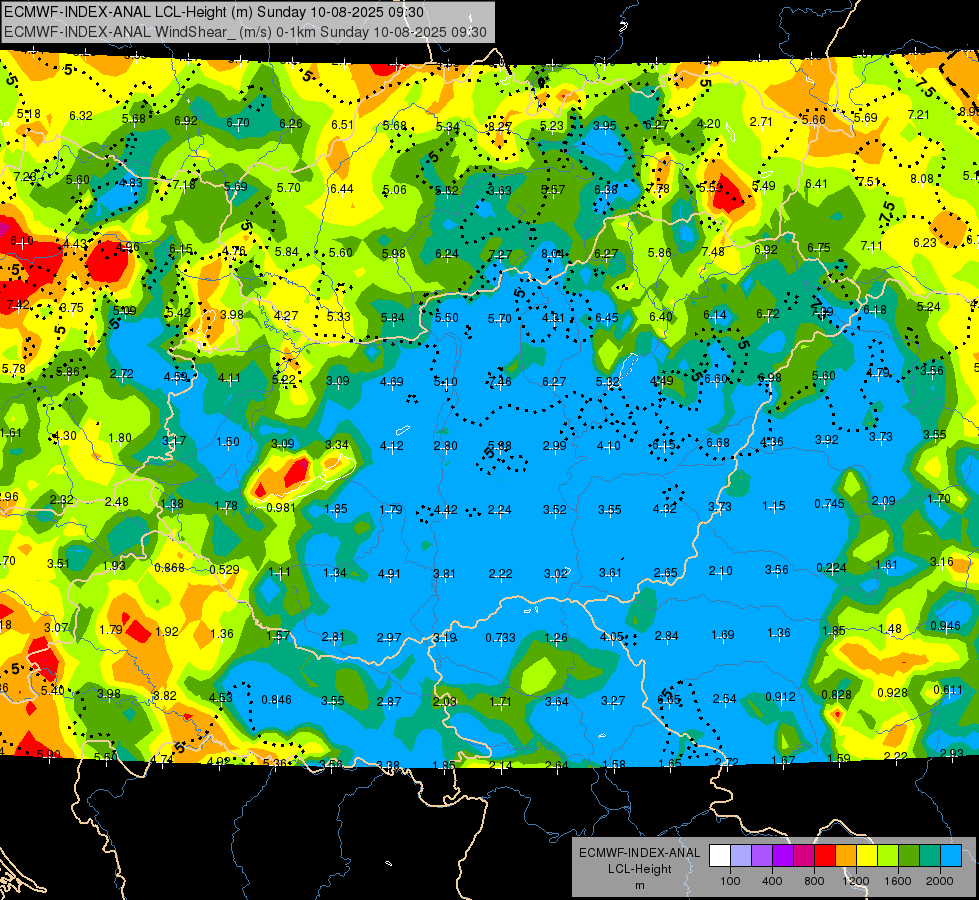Click the wind shear value 0.224
This screenshot has height=900, width=979.
832,568
